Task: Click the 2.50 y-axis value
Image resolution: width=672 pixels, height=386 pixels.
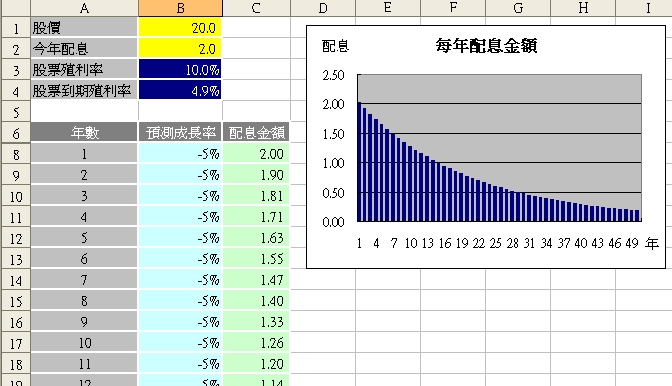Action: click(x=333, y=75)
